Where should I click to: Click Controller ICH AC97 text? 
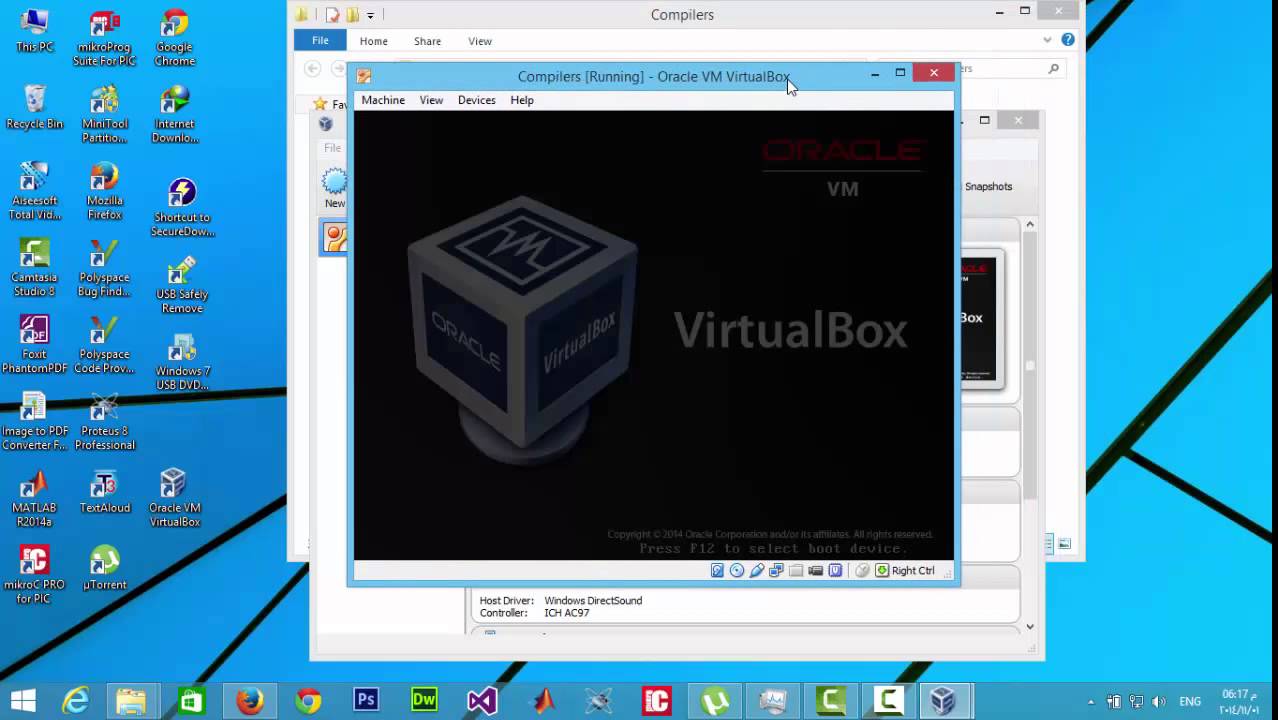point(534,613)
